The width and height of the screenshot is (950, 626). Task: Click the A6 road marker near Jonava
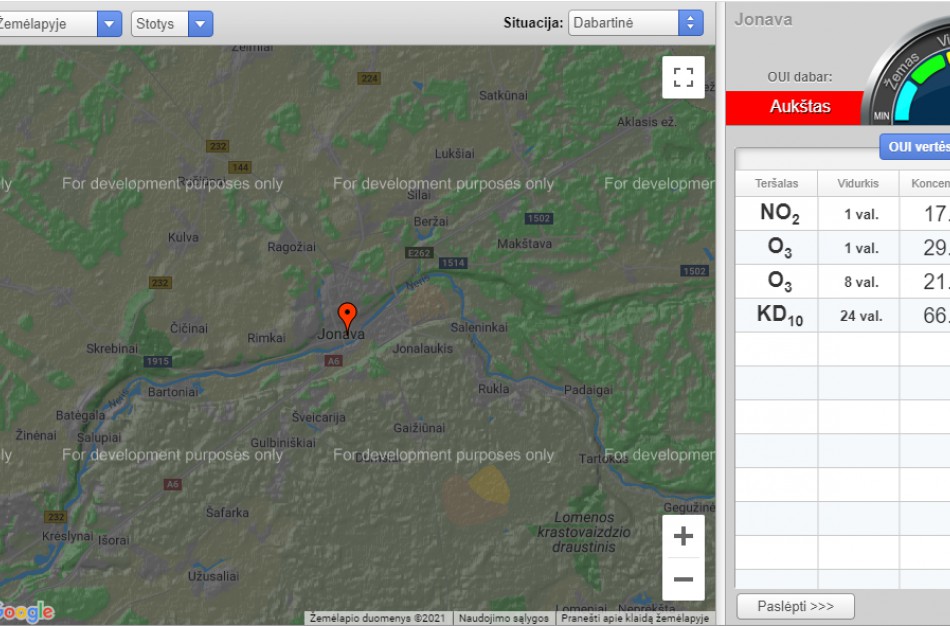click(333, 361)
